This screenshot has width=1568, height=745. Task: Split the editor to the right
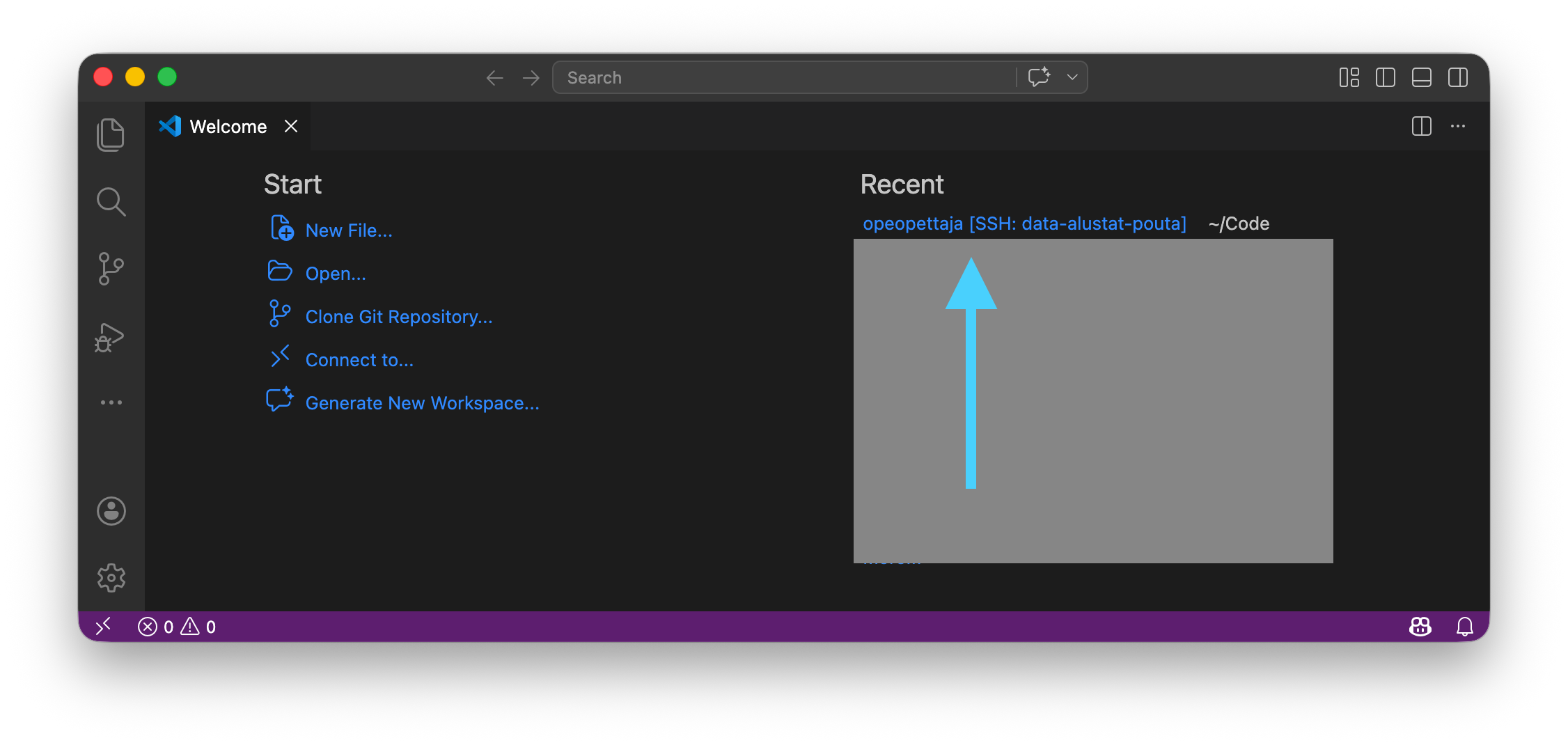pyautogui.click(x=1422, y=126)
